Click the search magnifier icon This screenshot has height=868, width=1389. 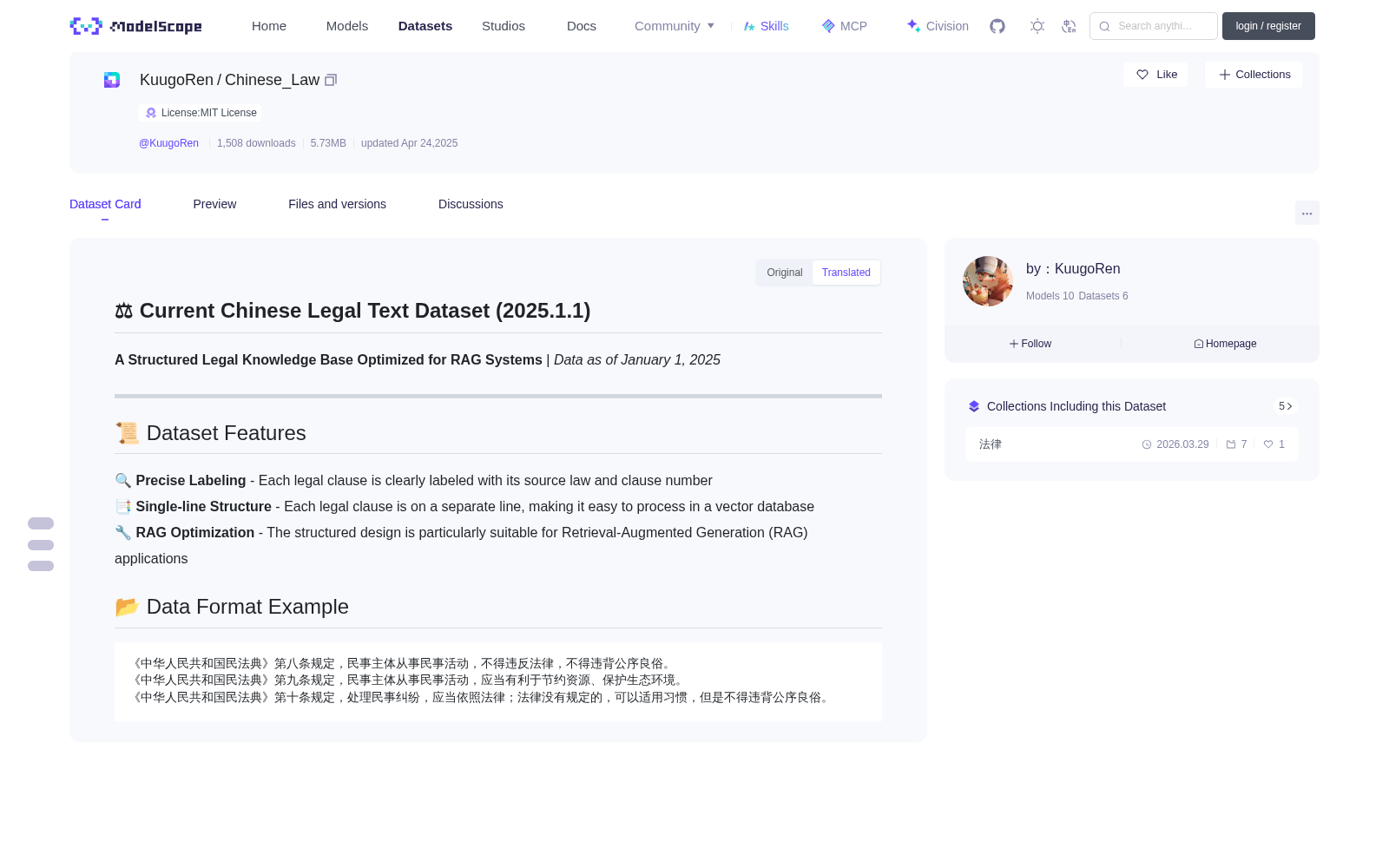point(1104,26)
